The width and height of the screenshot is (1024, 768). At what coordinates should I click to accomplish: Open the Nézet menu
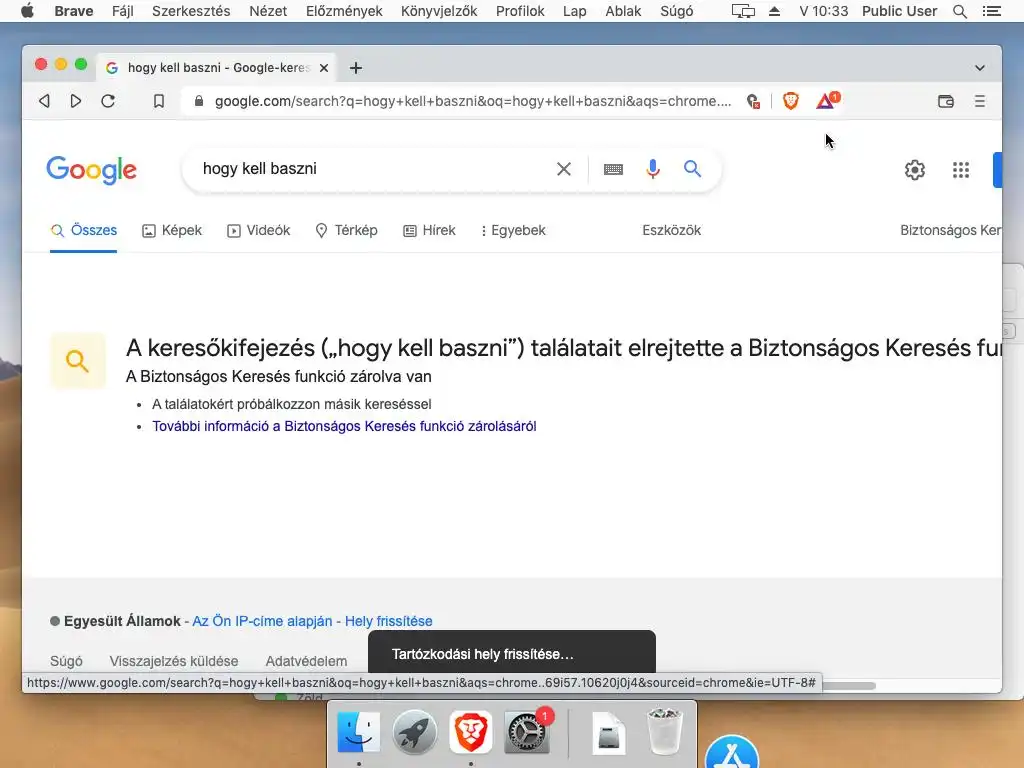click(268, 11)
